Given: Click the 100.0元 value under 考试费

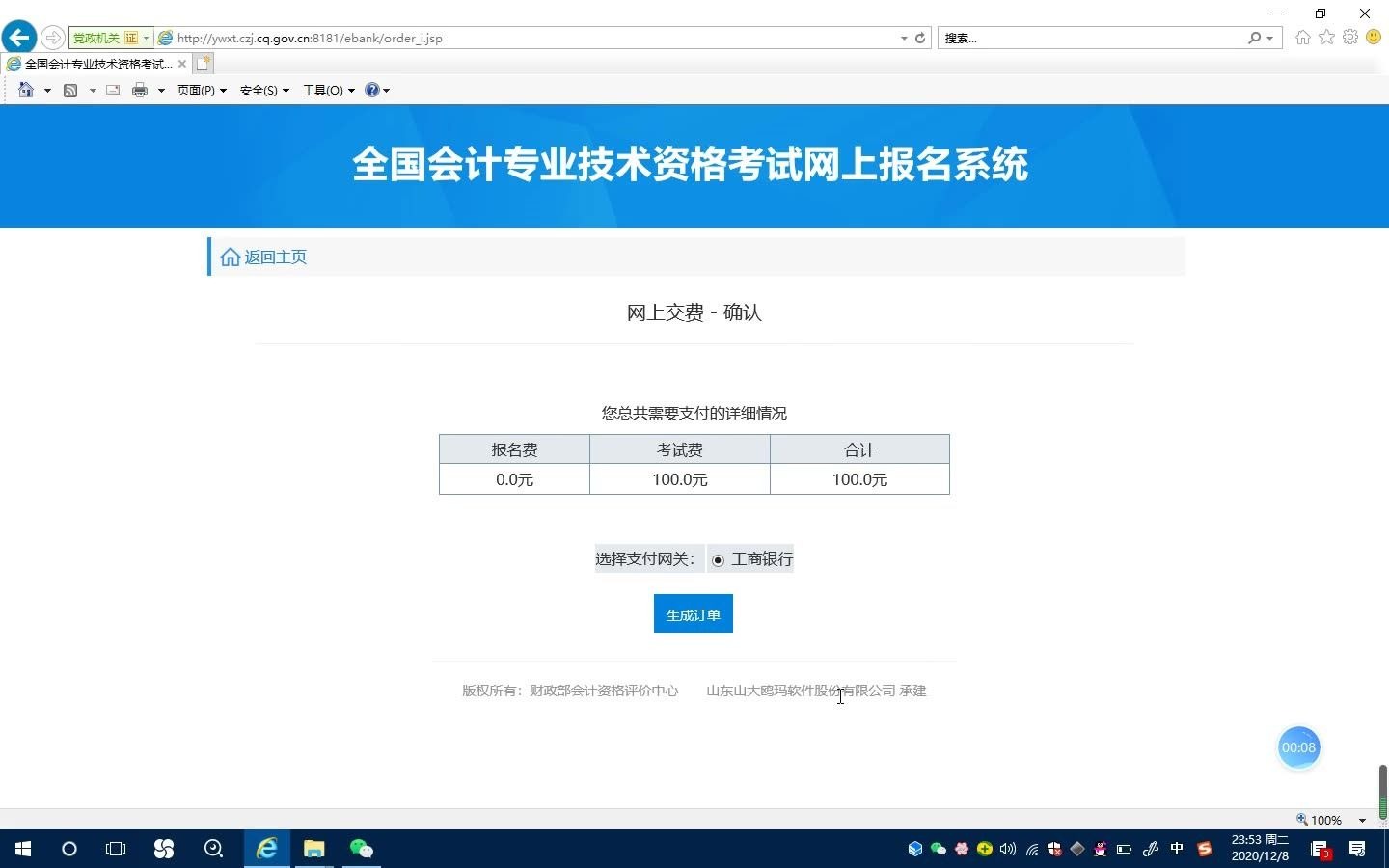Looking at the screenshot, I should (x=680, y=479).
